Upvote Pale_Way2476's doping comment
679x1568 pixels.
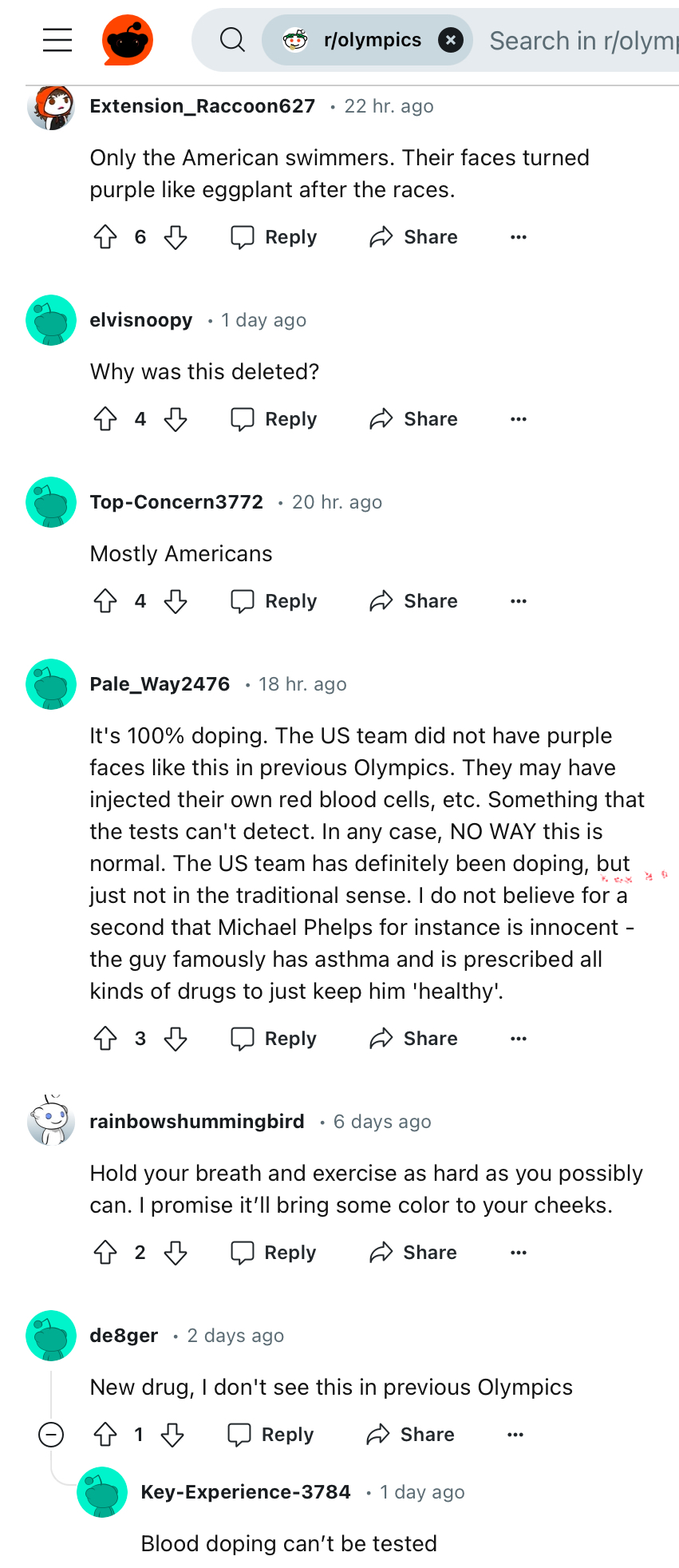coord(105,1039)
